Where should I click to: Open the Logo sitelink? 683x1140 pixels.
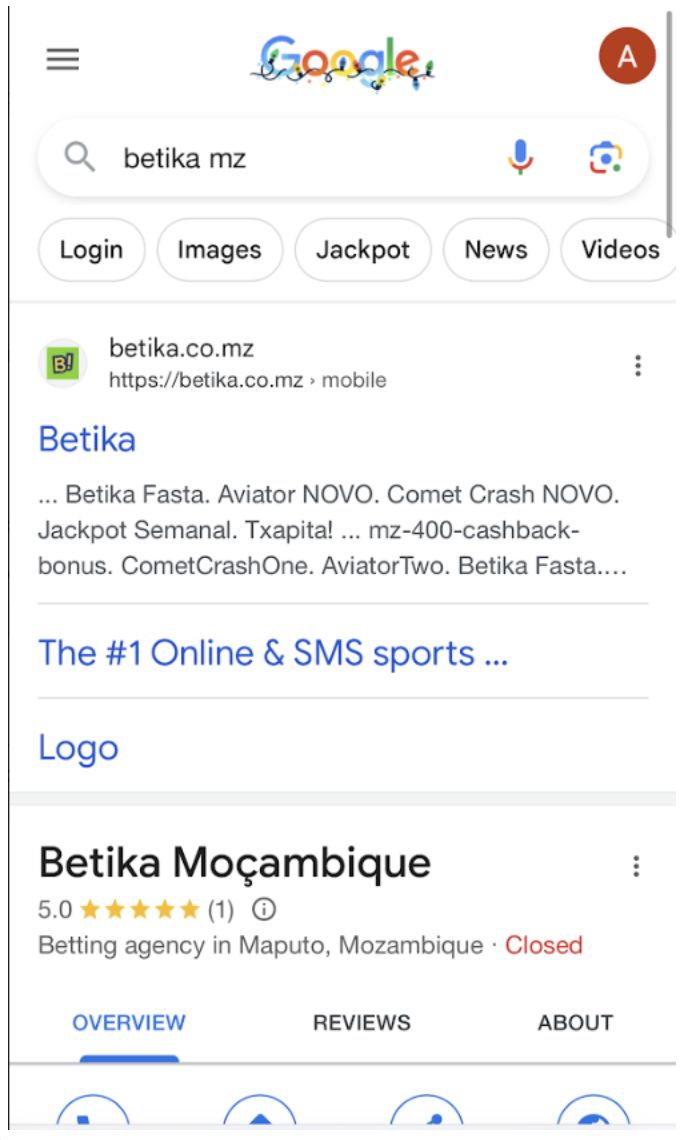point(78,748)
